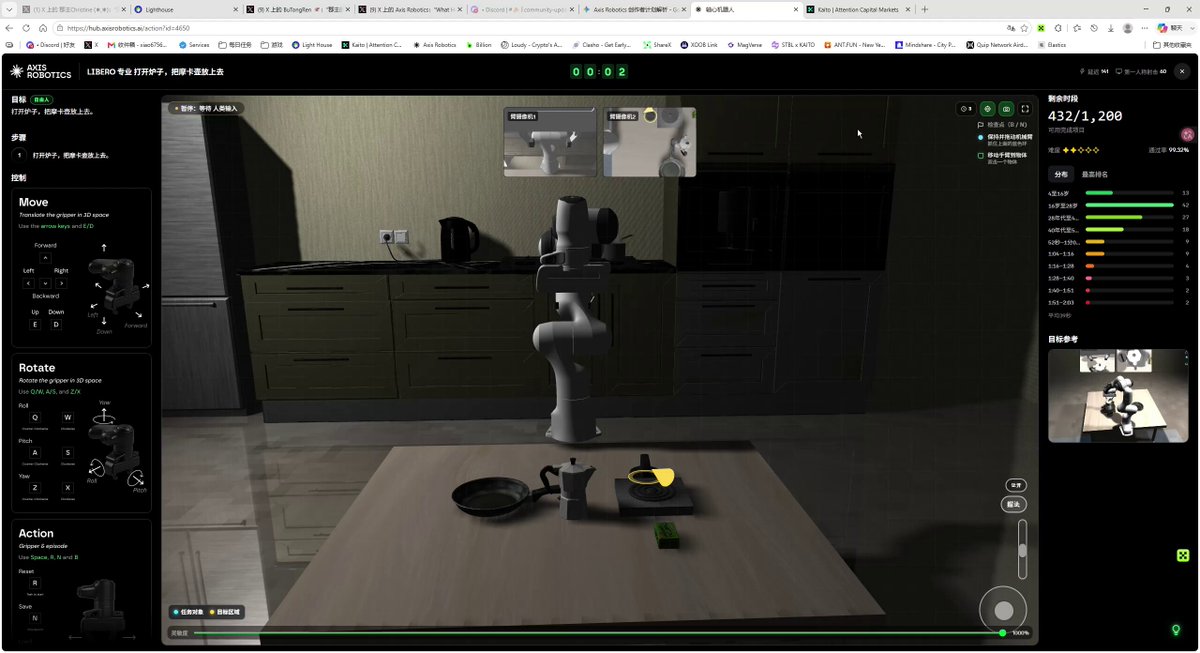Click the target reference image thumbnail
The width and height of the screenshot is (1200, 653).
[1118, 395]
